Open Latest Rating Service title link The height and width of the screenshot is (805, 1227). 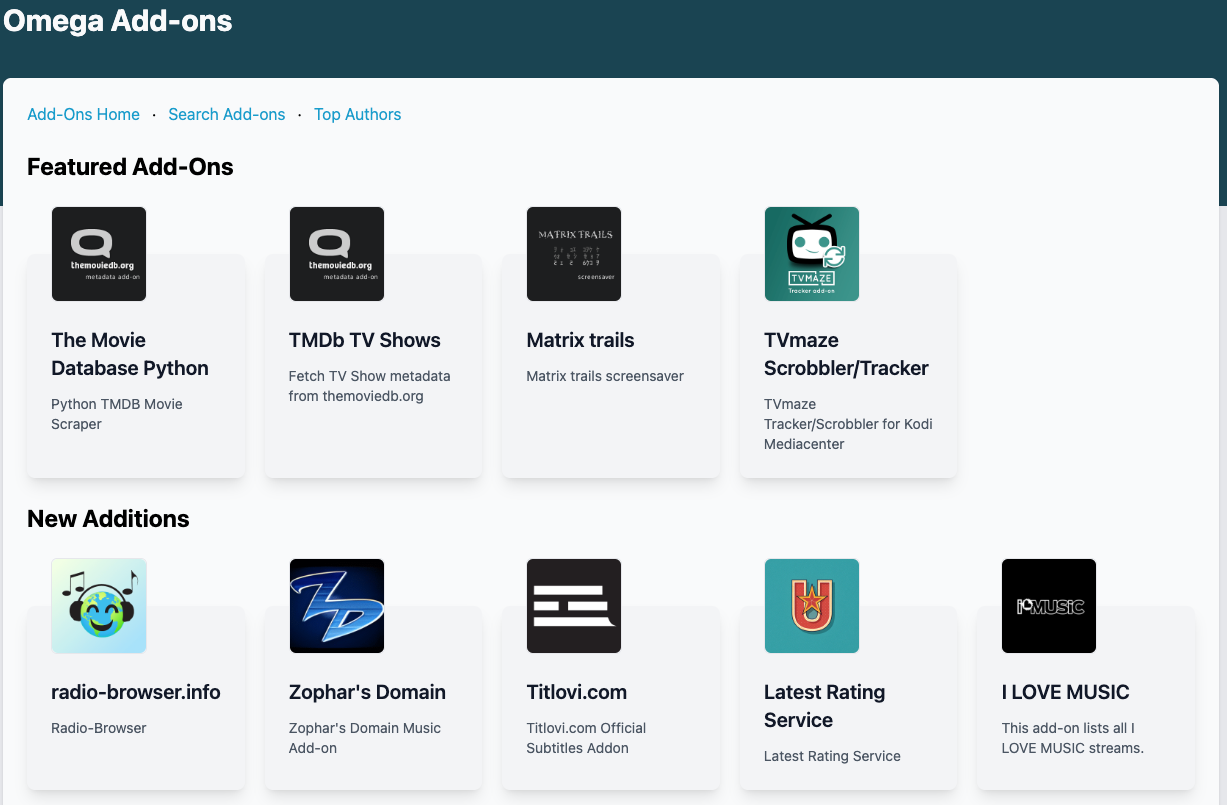click(824, 706)
